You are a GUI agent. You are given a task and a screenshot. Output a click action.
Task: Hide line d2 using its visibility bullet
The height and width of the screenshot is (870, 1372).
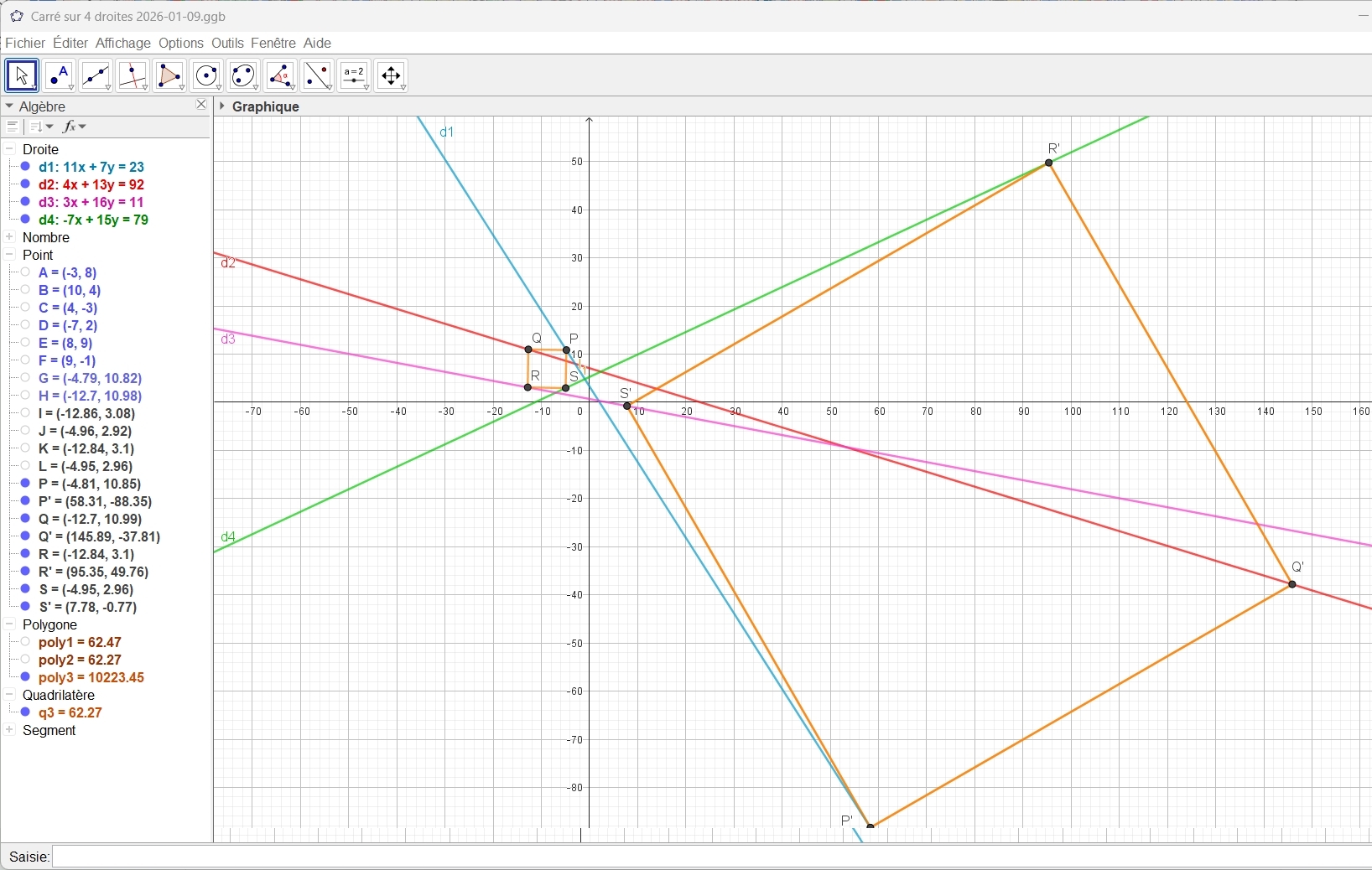[x=26, y=184]
